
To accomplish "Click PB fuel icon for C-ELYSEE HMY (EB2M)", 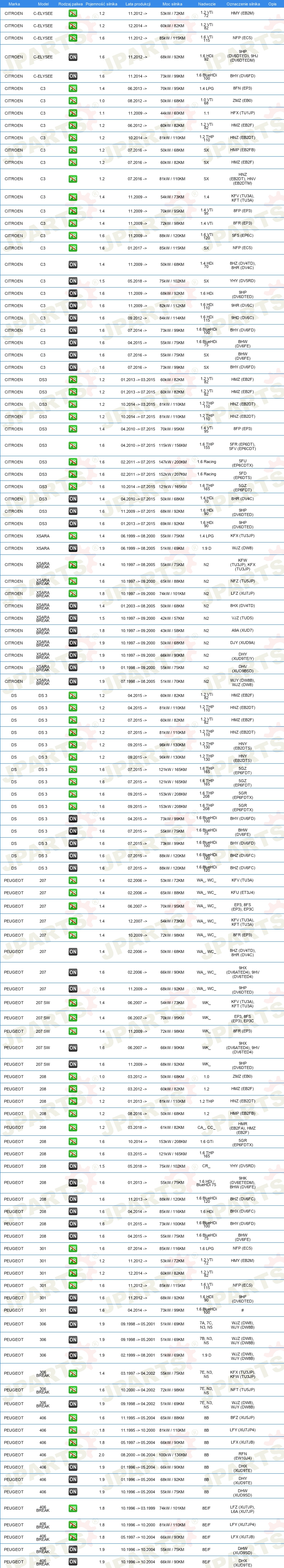I will point(73,13).
